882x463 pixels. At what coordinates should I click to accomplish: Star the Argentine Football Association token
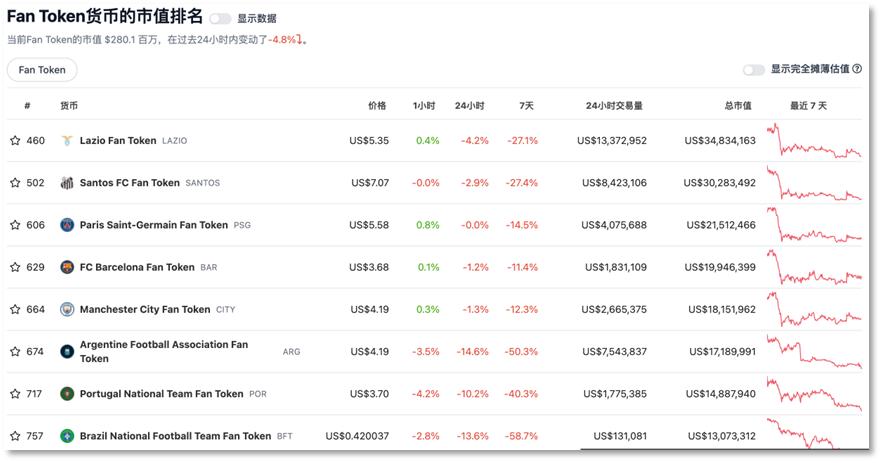[x=15, y=352]
